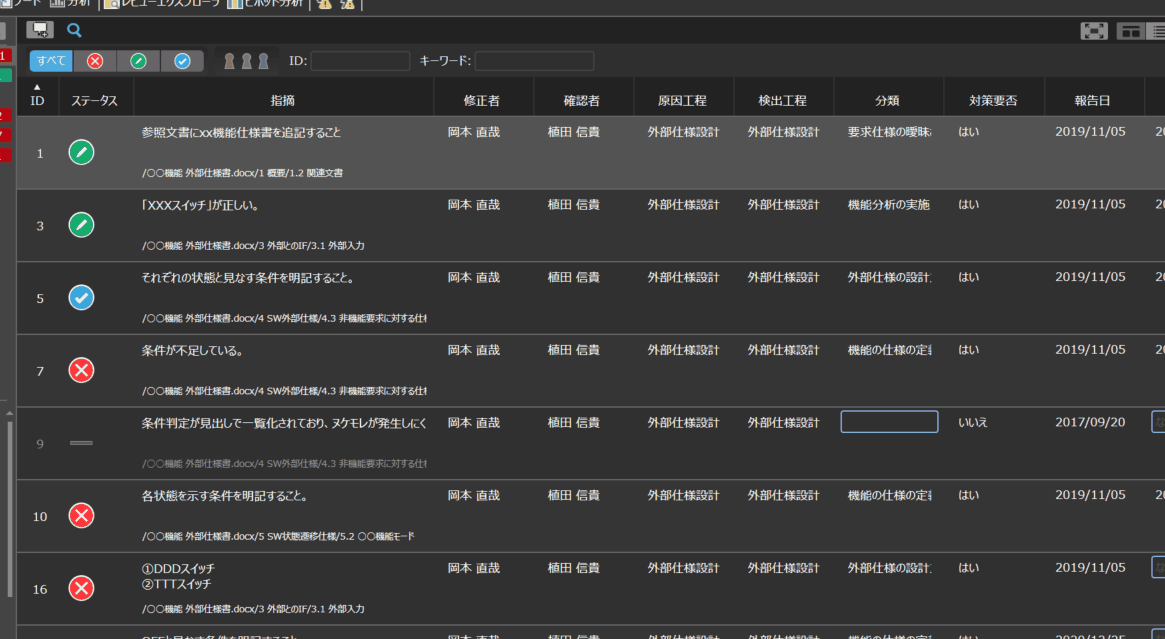Click the people filter icon beside ID

[246, 61]
